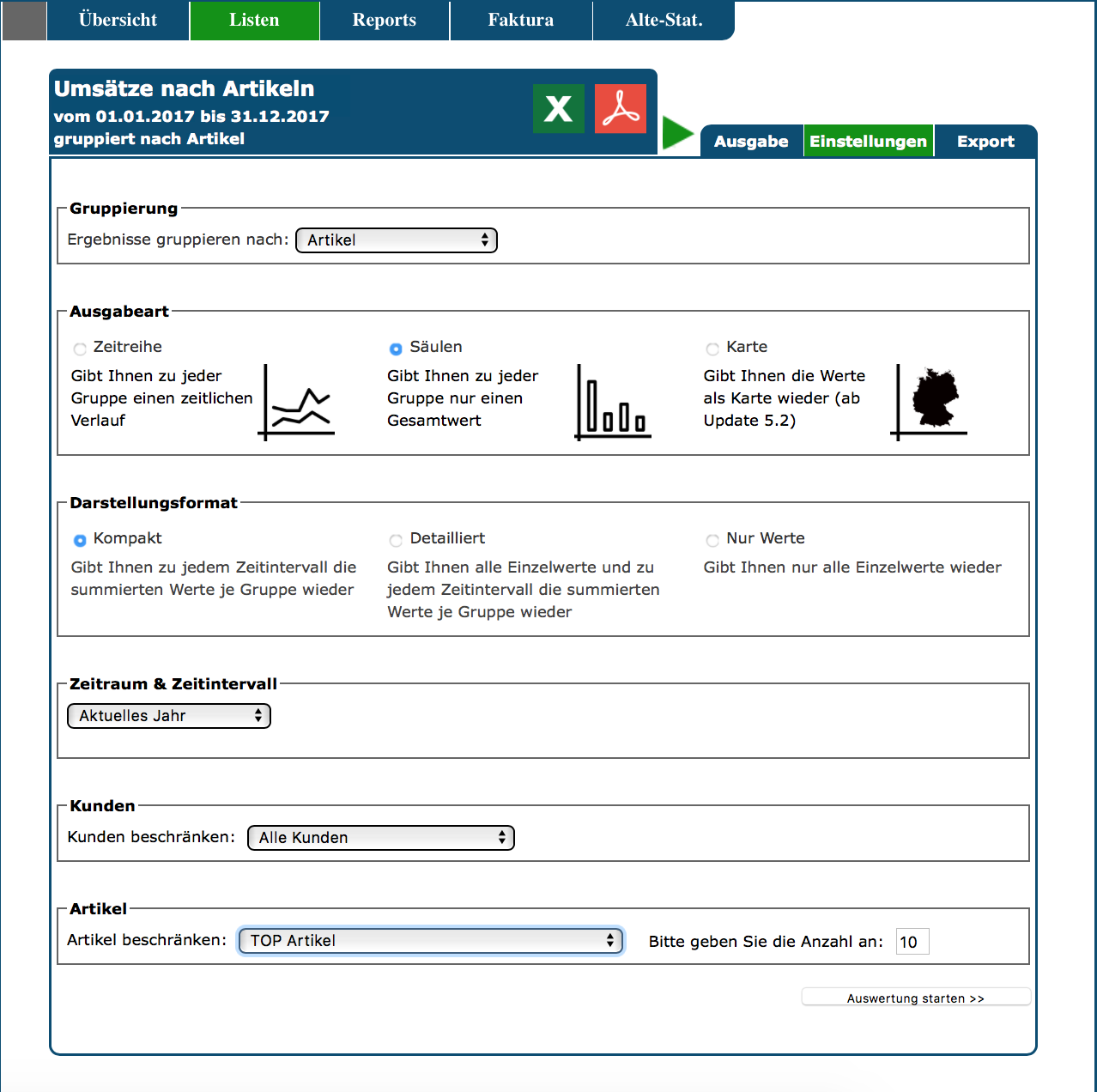
Task: Enable the Nur Werte radio option
Action: pyautogui.click(x=712, y=540)
